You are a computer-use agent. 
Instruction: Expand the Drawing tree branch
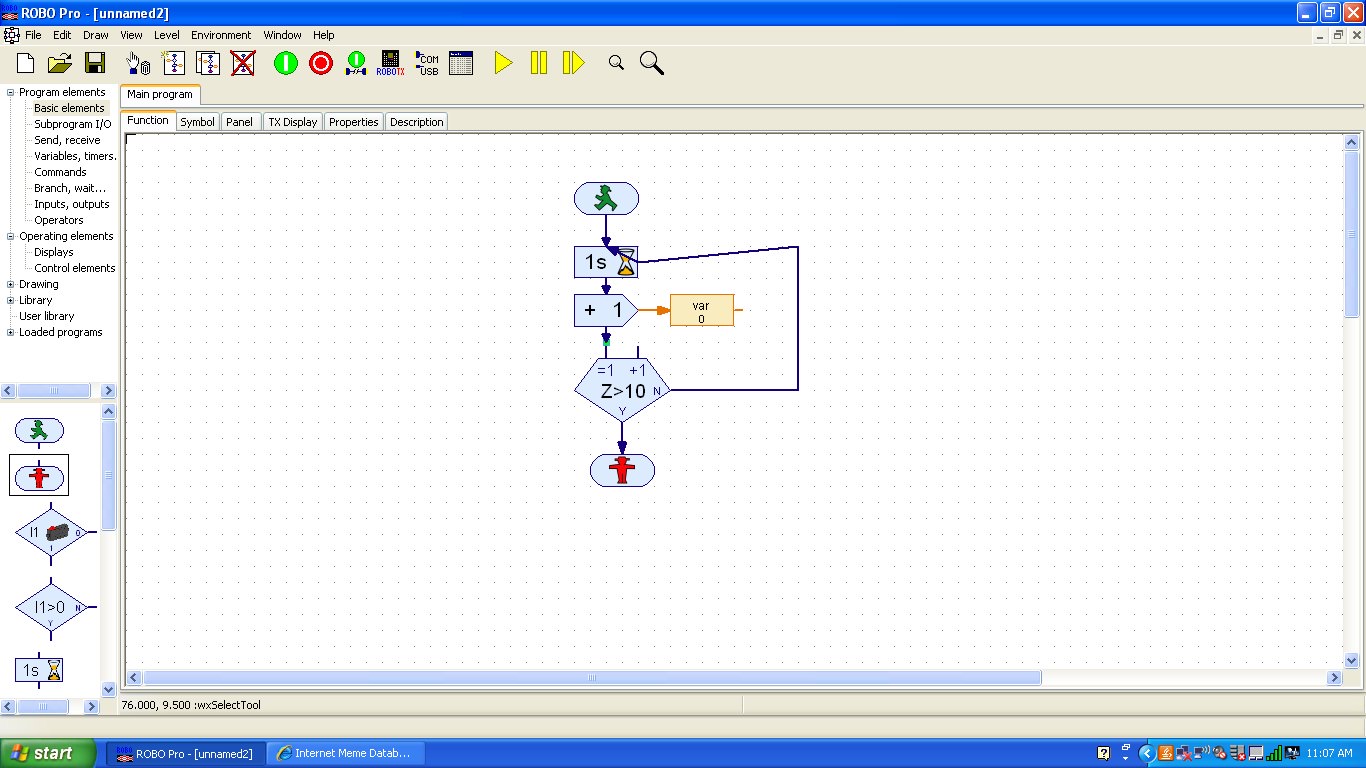8,284
